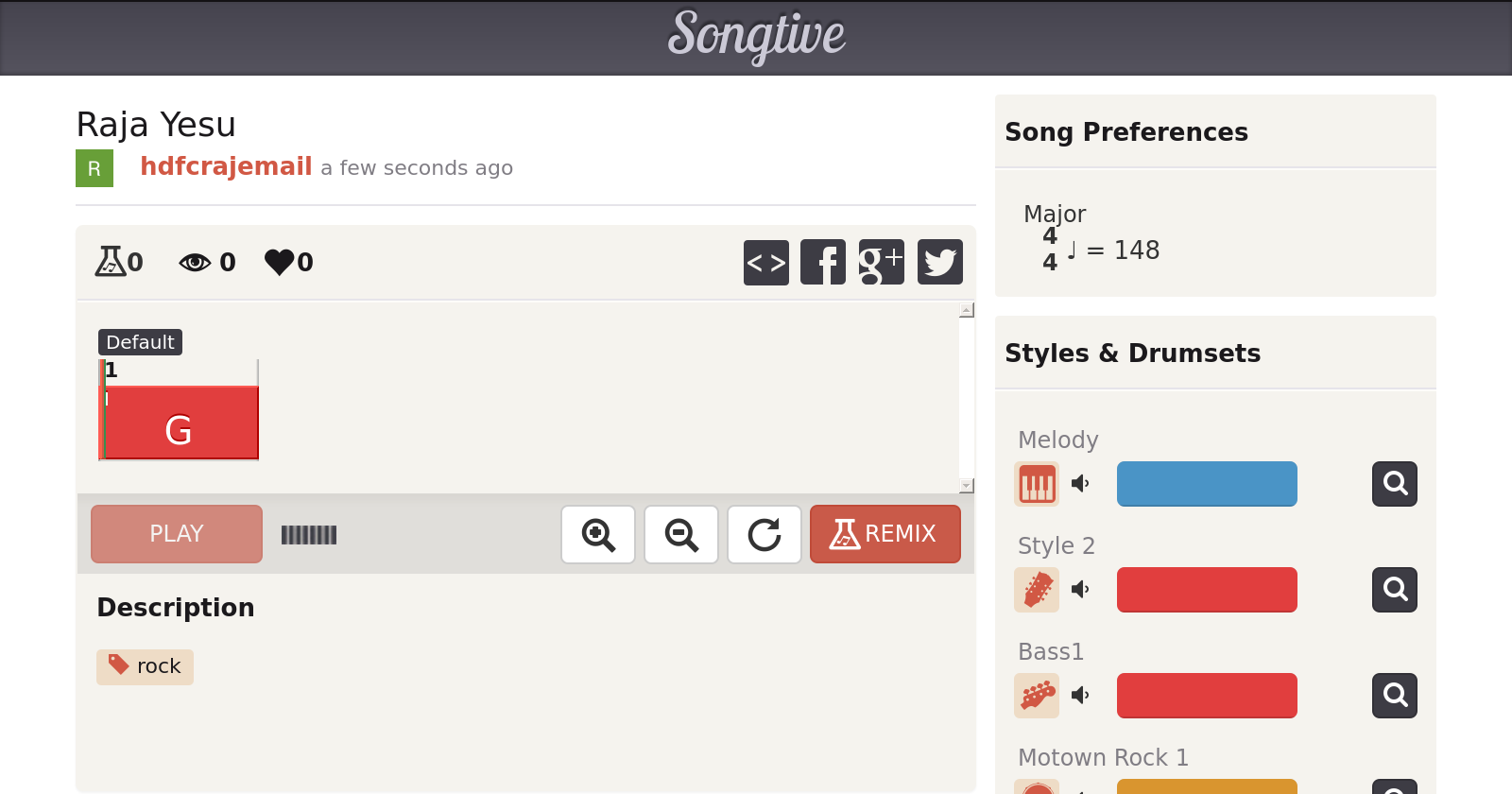This screenshot has width=1512, height=794.
Task: Click the Style 2 guitar icon
Action: tap(1037, 590)
